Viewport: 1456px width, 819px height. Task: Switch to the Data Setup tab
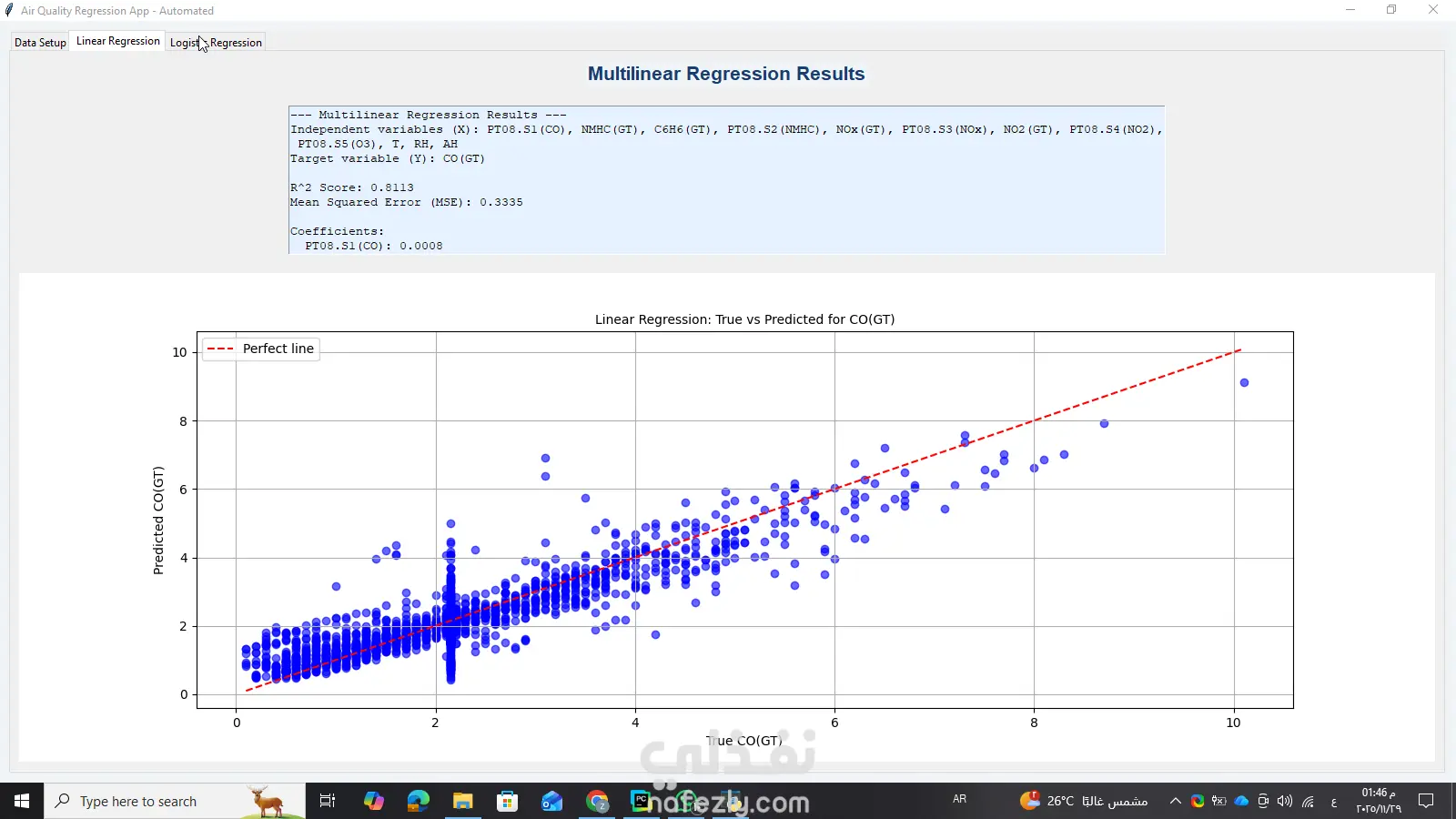click(40, 43)
